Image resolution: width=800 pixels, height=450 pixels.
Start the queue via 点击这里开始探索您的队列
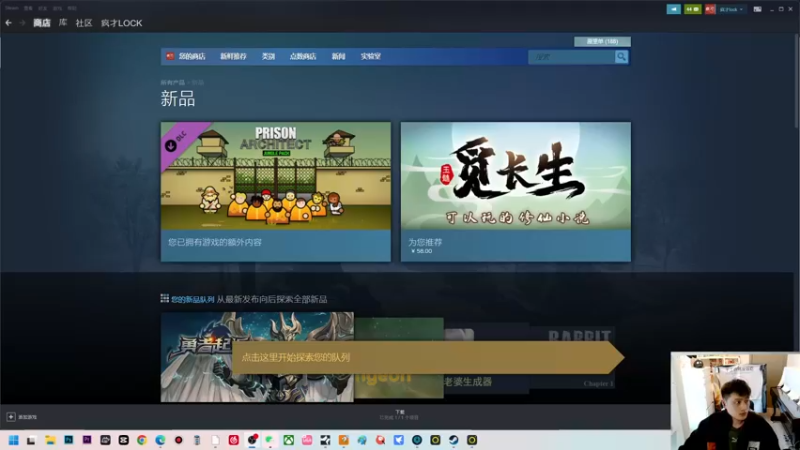[x=428, y=357]
